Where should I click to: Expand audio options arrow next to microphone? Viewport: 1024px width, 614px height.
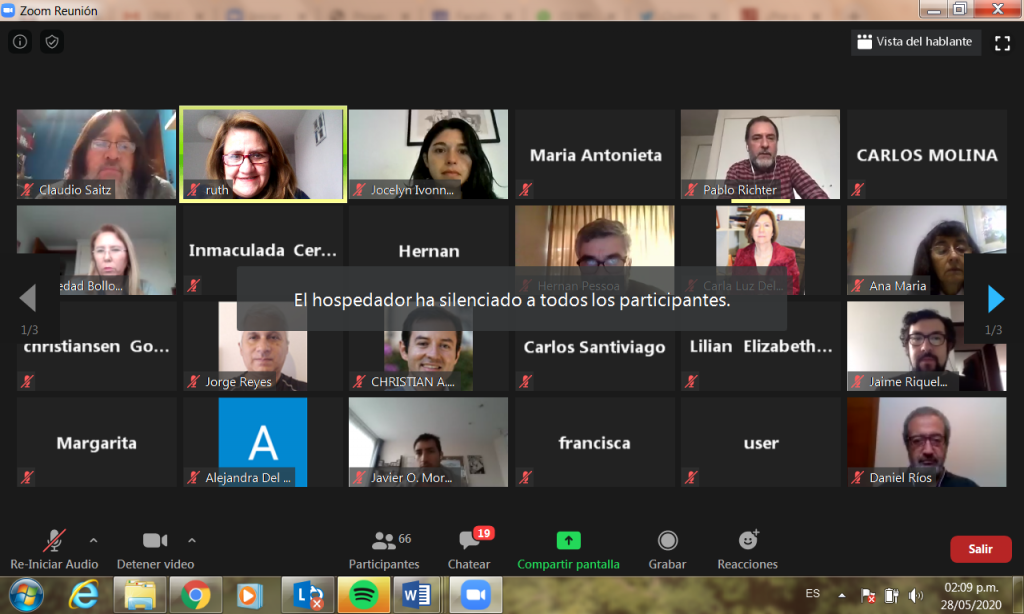pos(94,540)
